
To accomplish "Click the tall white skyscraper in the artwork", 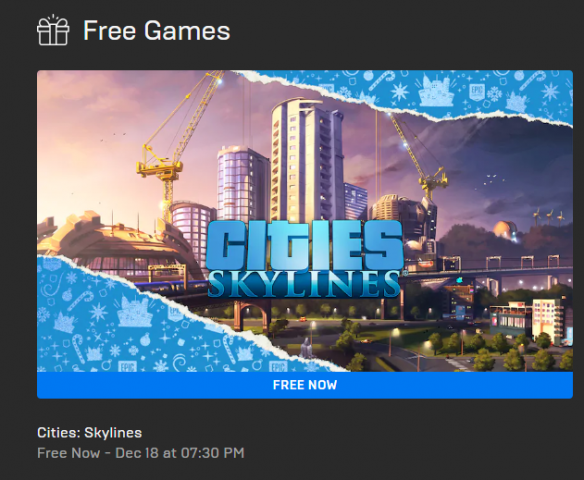I will point(305,158).
